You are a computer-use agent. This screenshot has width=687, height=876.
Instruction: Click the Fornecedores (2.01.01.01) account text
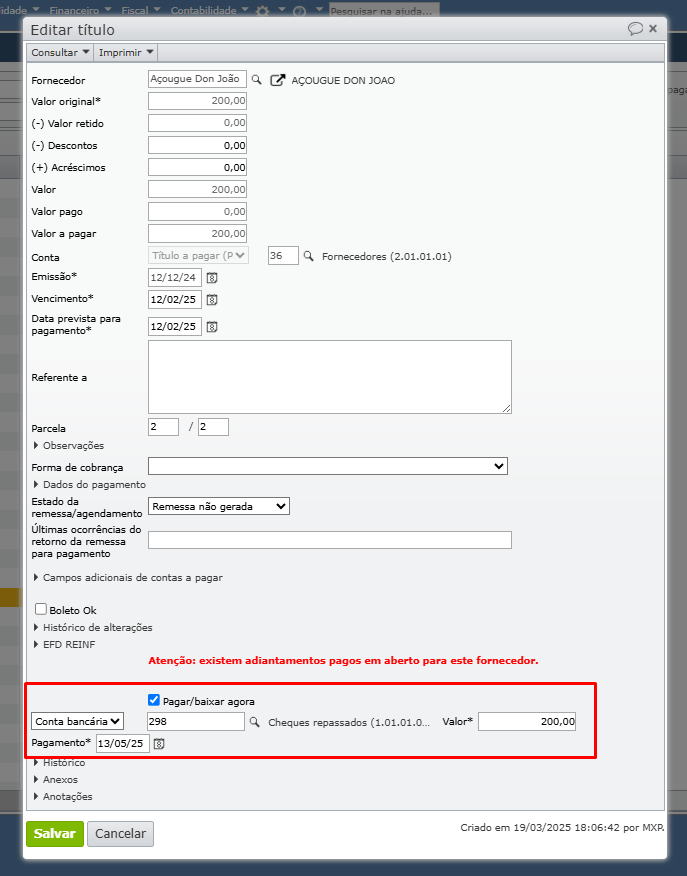(x=387, y=256)
